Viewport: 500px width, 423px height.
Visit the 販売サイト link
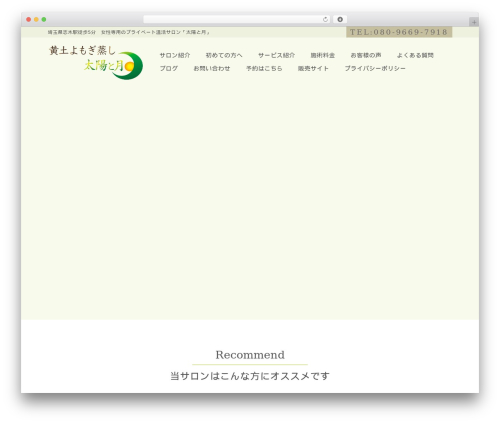[313, 68]
